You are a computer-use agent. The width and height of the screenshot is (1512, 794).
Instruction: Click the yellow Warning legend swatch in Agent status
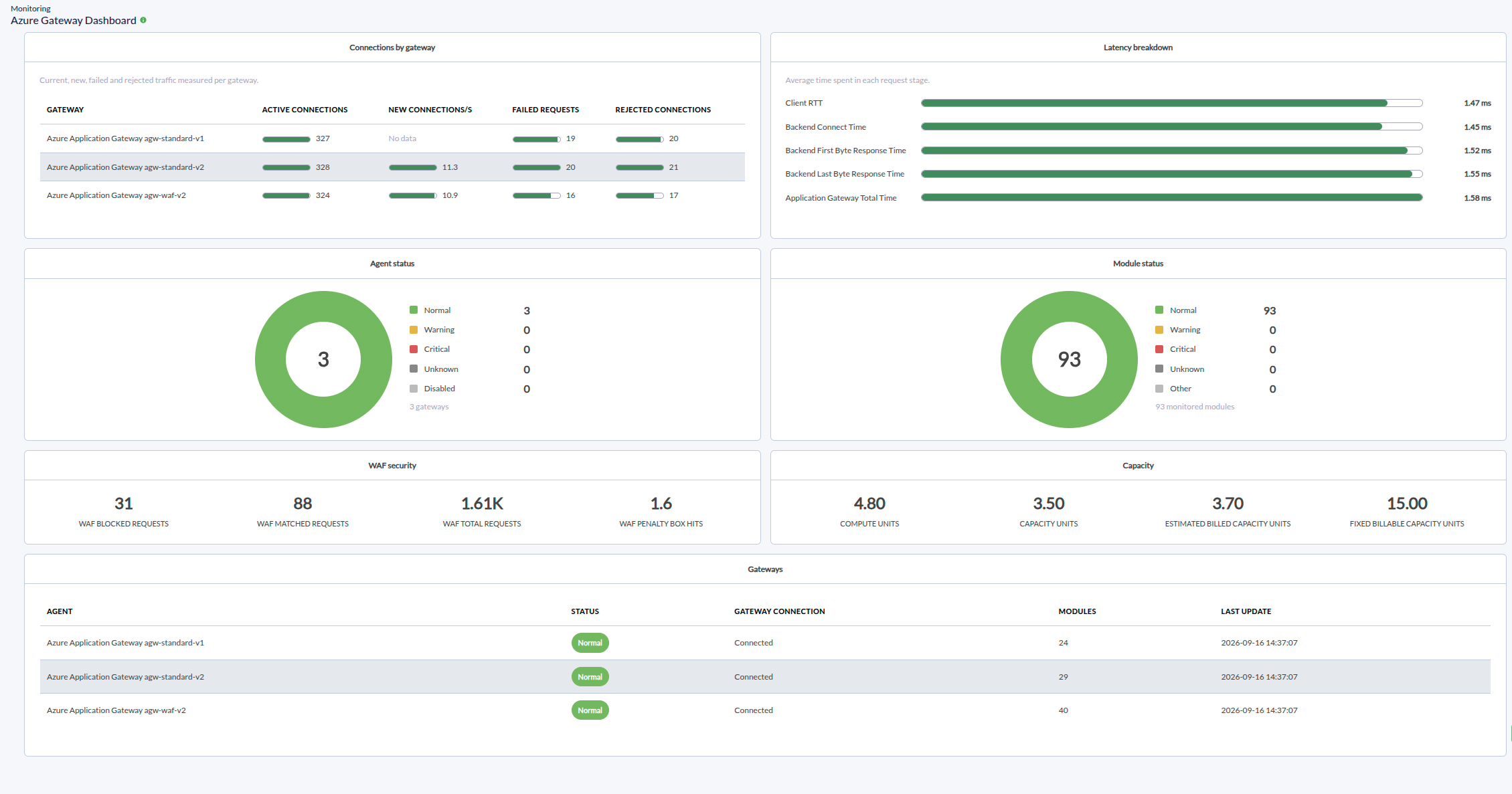point(414,330)
